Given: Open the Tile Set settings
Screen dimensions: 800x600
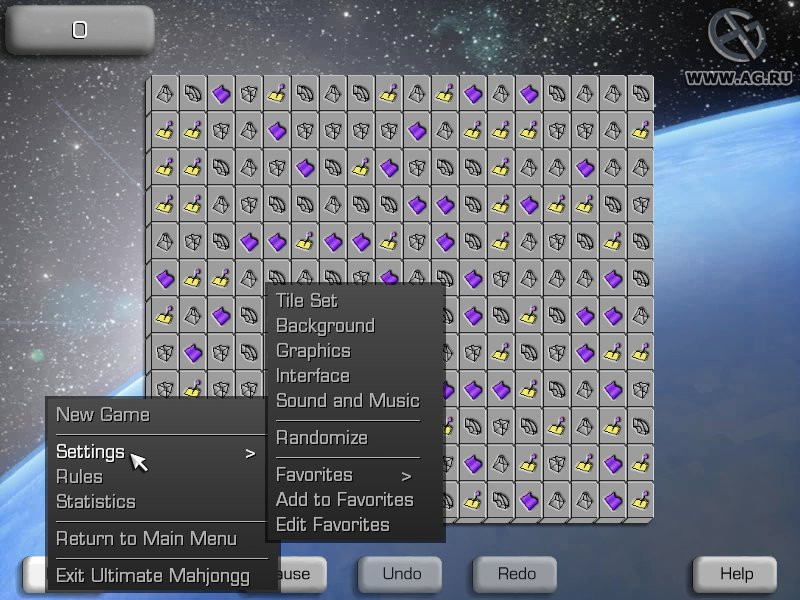Looking at the screenshot, I should click(307, 301).
